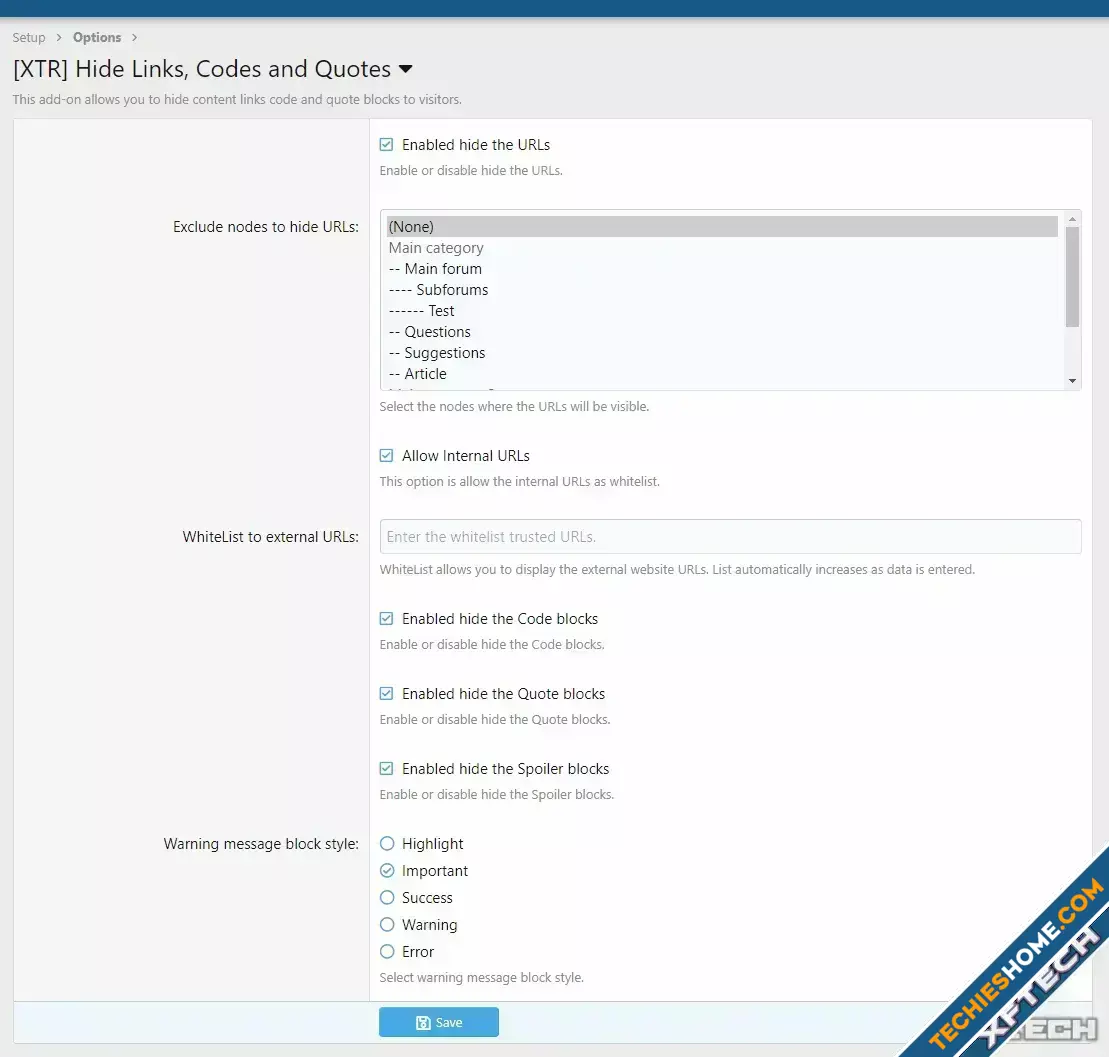Open the Setup breadcrumb link
Image resolution: width=1109 pixels, height=1057 pixels.
pyautogui.click(x=29, y=38)
